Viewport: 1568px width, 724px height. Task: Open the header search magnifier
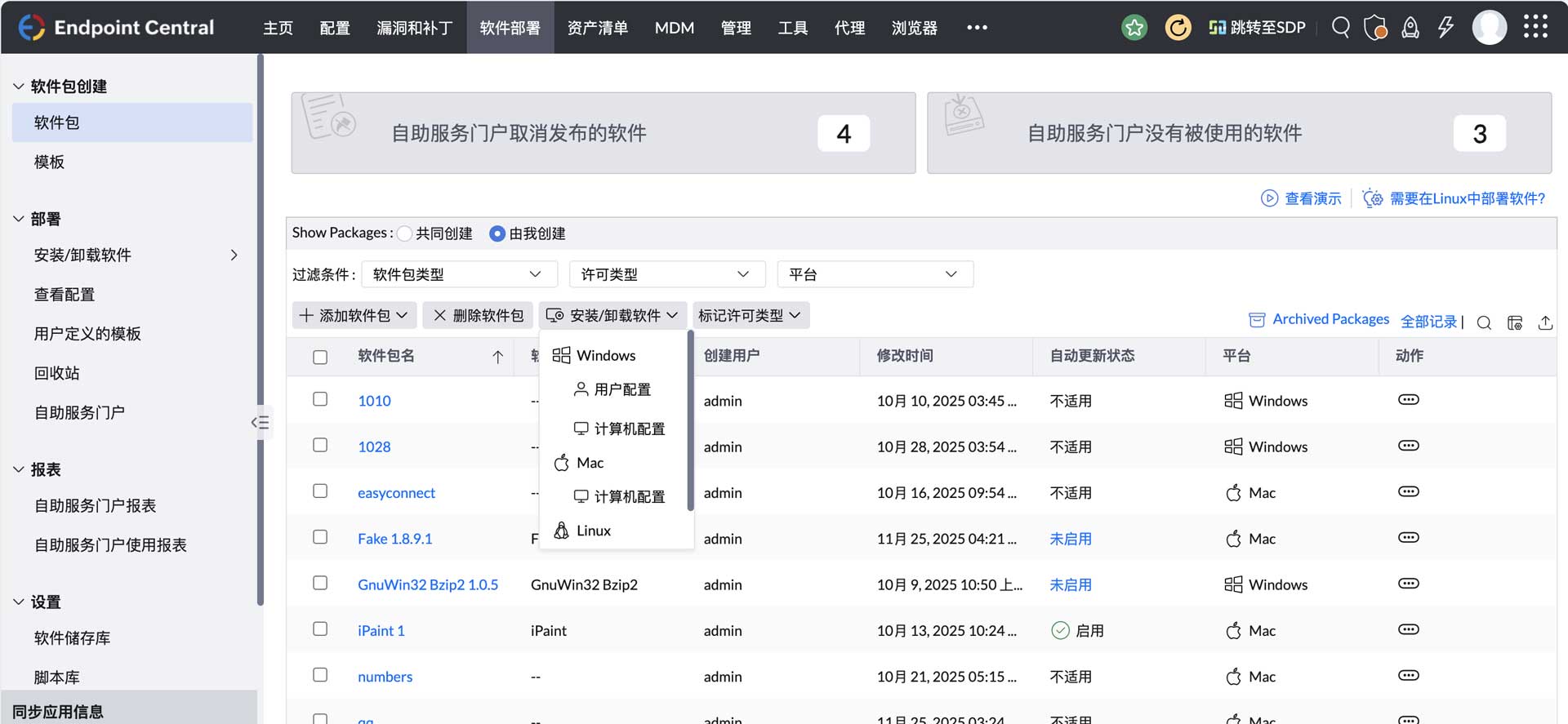1340,27
